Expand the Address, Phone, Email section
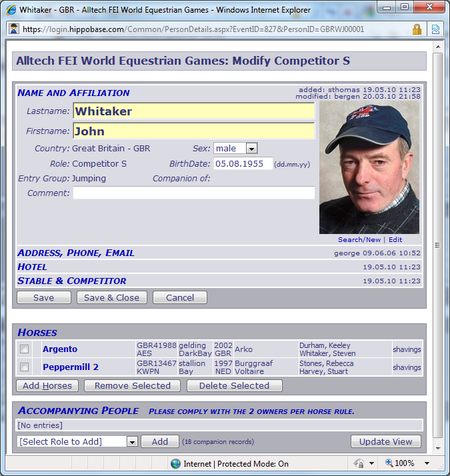Viewport: 450px width, 476px height. pyautogui.click(x=76, y=253)
